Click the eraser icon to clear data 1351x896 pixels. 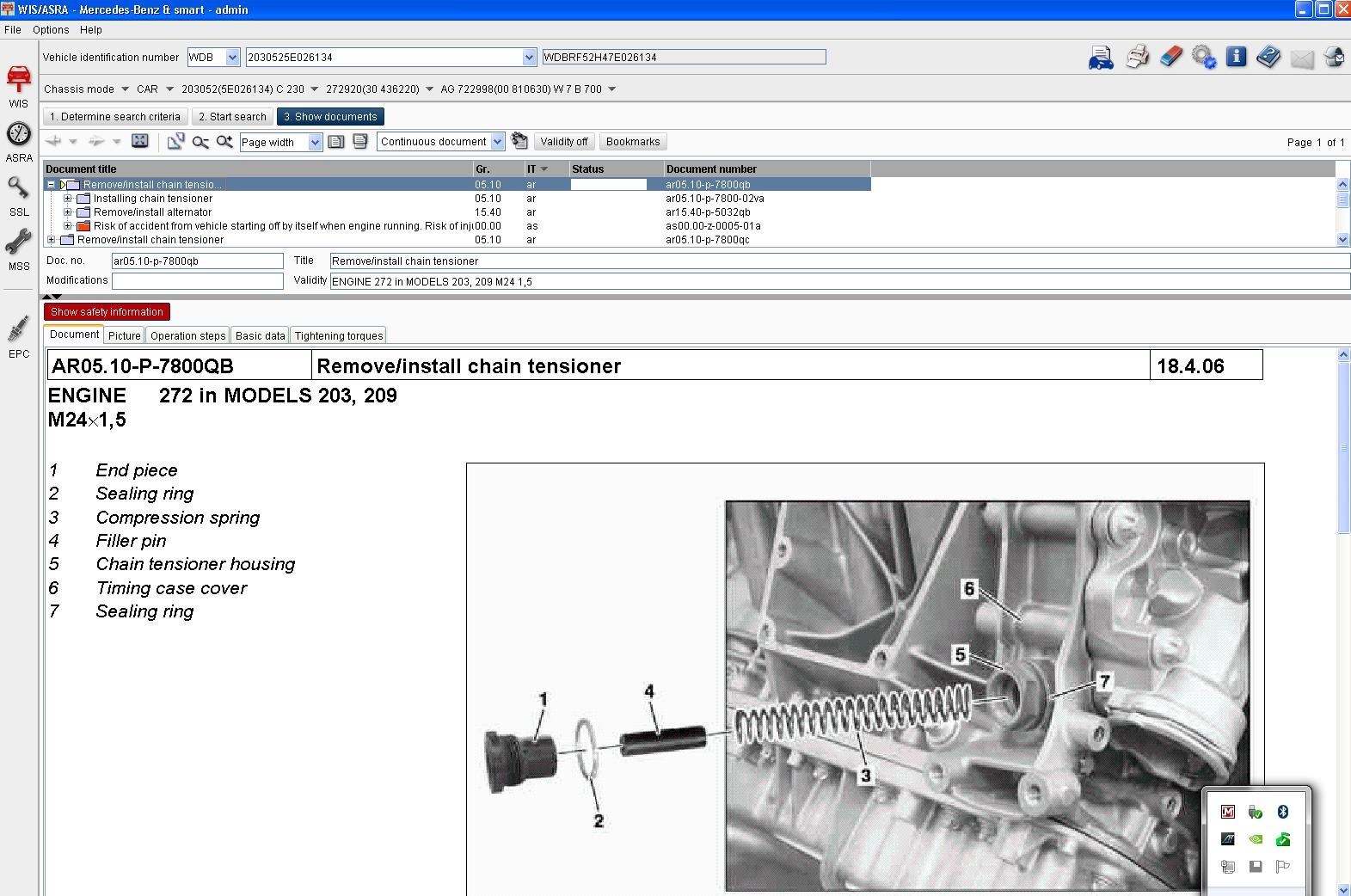[x=1170, y=58]
